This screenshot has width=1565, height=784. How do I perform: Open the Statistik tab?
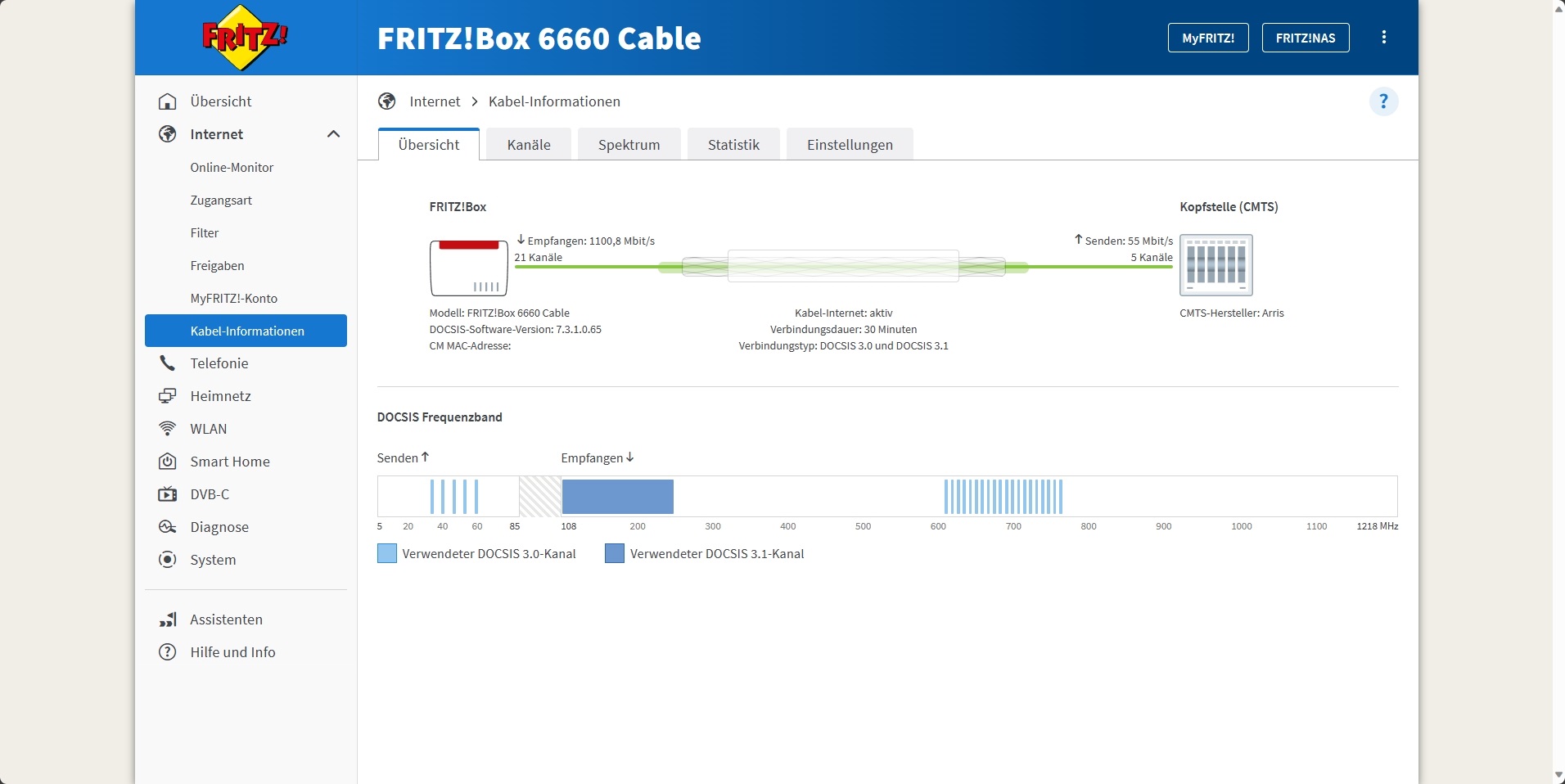tap(733, 144)
